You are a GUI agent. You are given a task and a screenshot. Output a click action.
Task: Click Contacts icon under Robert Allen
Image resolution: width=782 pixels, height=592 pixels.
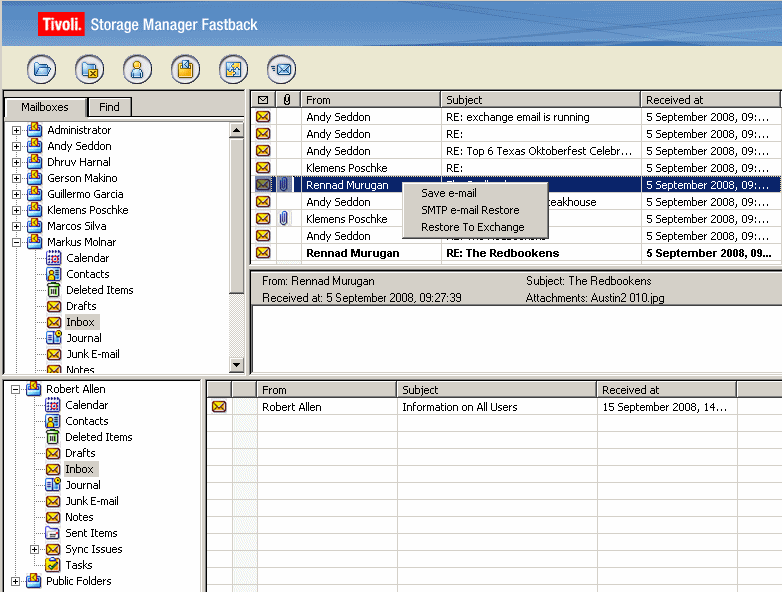pos(52,421)
